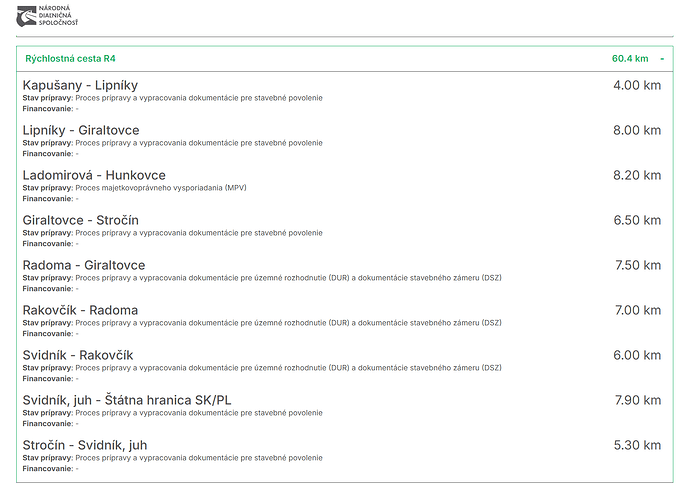690x487 pixels.
Task: Click the Národná diaľničná spoločnosť logo
Action: pos(47,16)
